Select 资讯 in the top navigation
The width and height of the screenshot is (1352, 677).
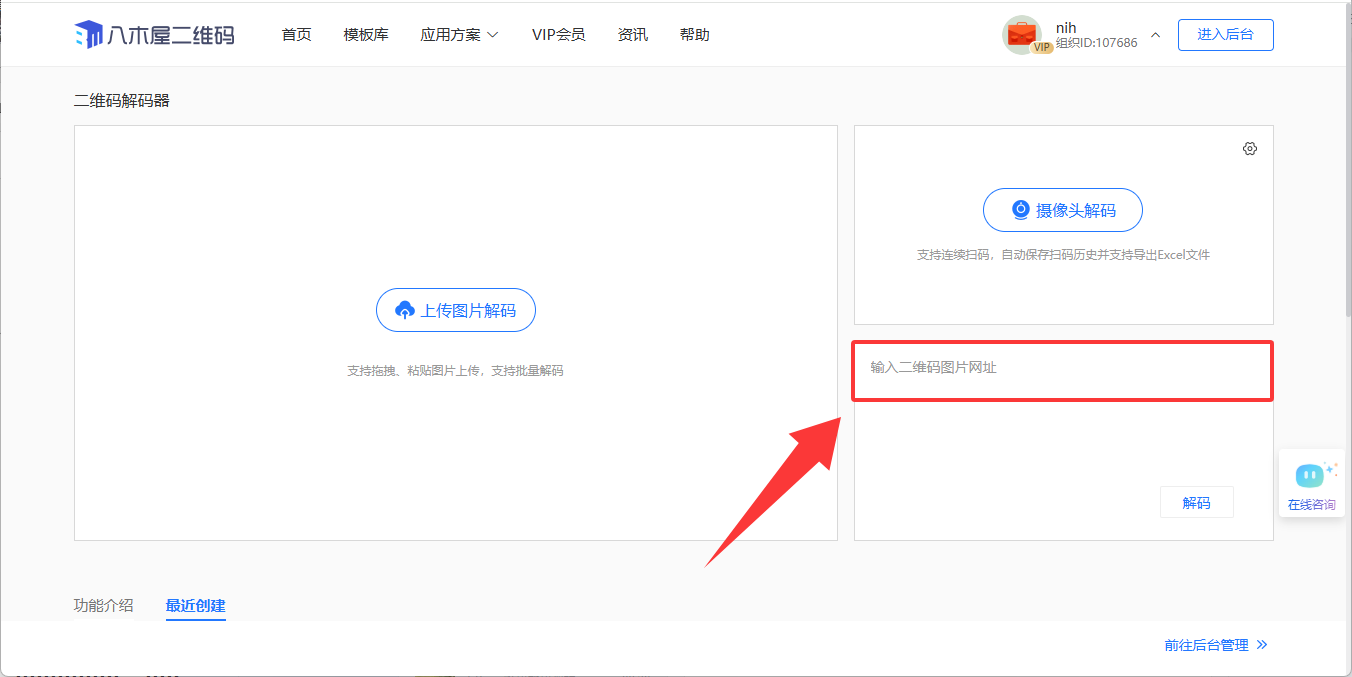[632, 35]
